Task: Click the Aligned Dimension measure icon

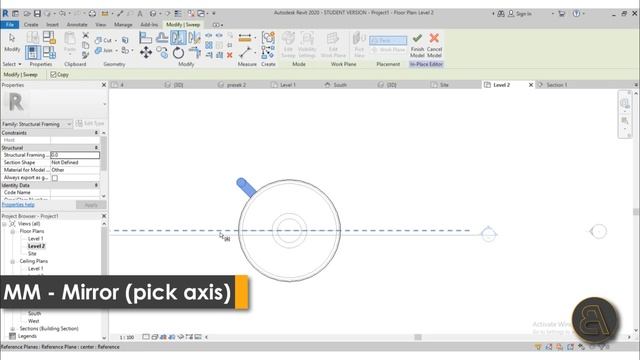Action: pyautogui.click(x=245, y=38)
